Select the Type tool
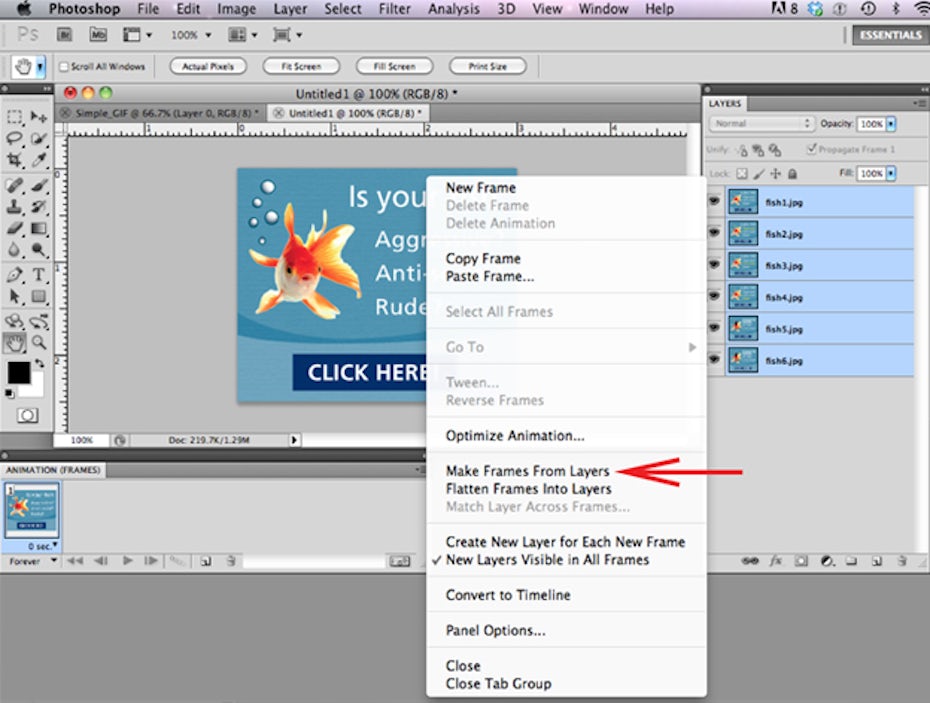Image resolution: width=930 pixels, height=703 pixels. coord(40,275)
